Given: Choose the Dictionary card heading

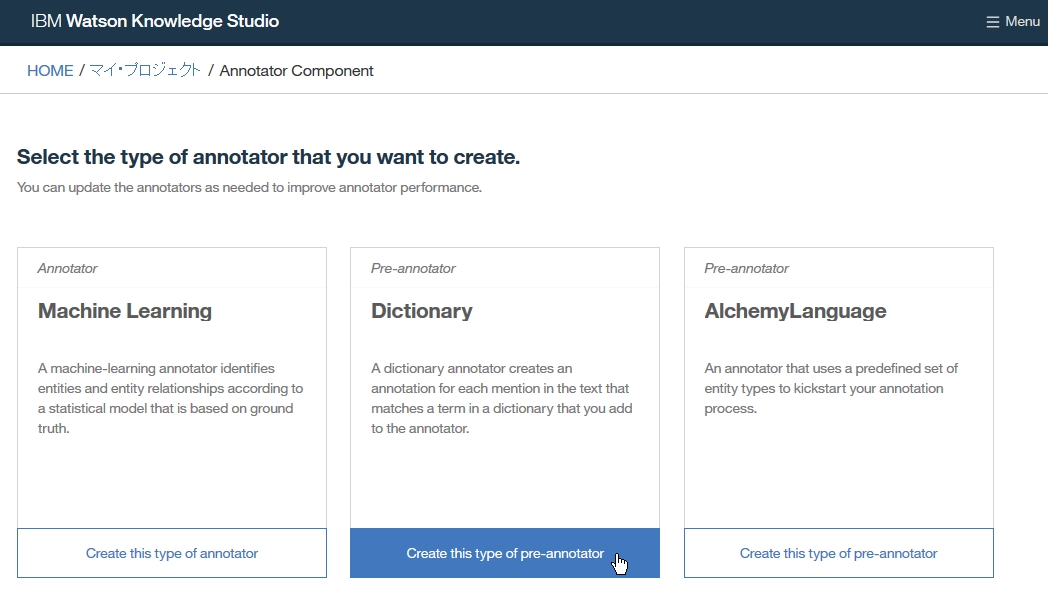Looking at the screenshot, I should coord(421,311).
